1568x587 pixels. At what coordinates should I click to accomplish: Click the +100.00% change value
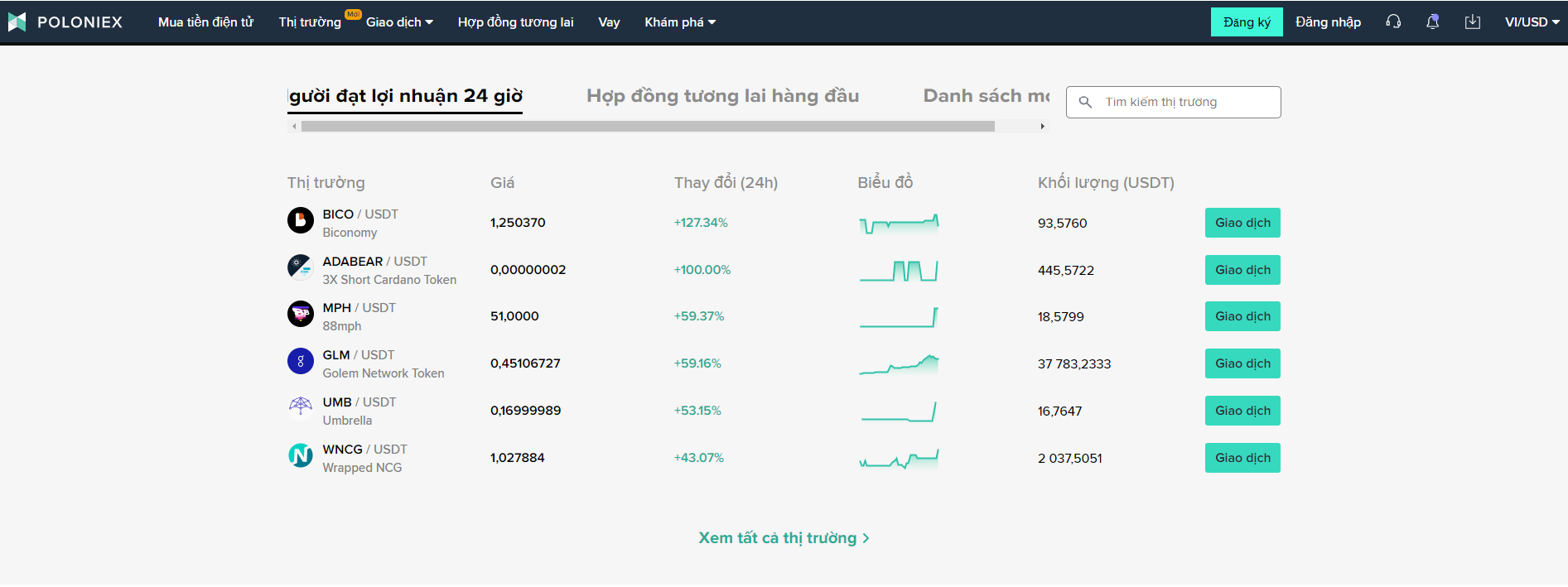click(702, 270)
